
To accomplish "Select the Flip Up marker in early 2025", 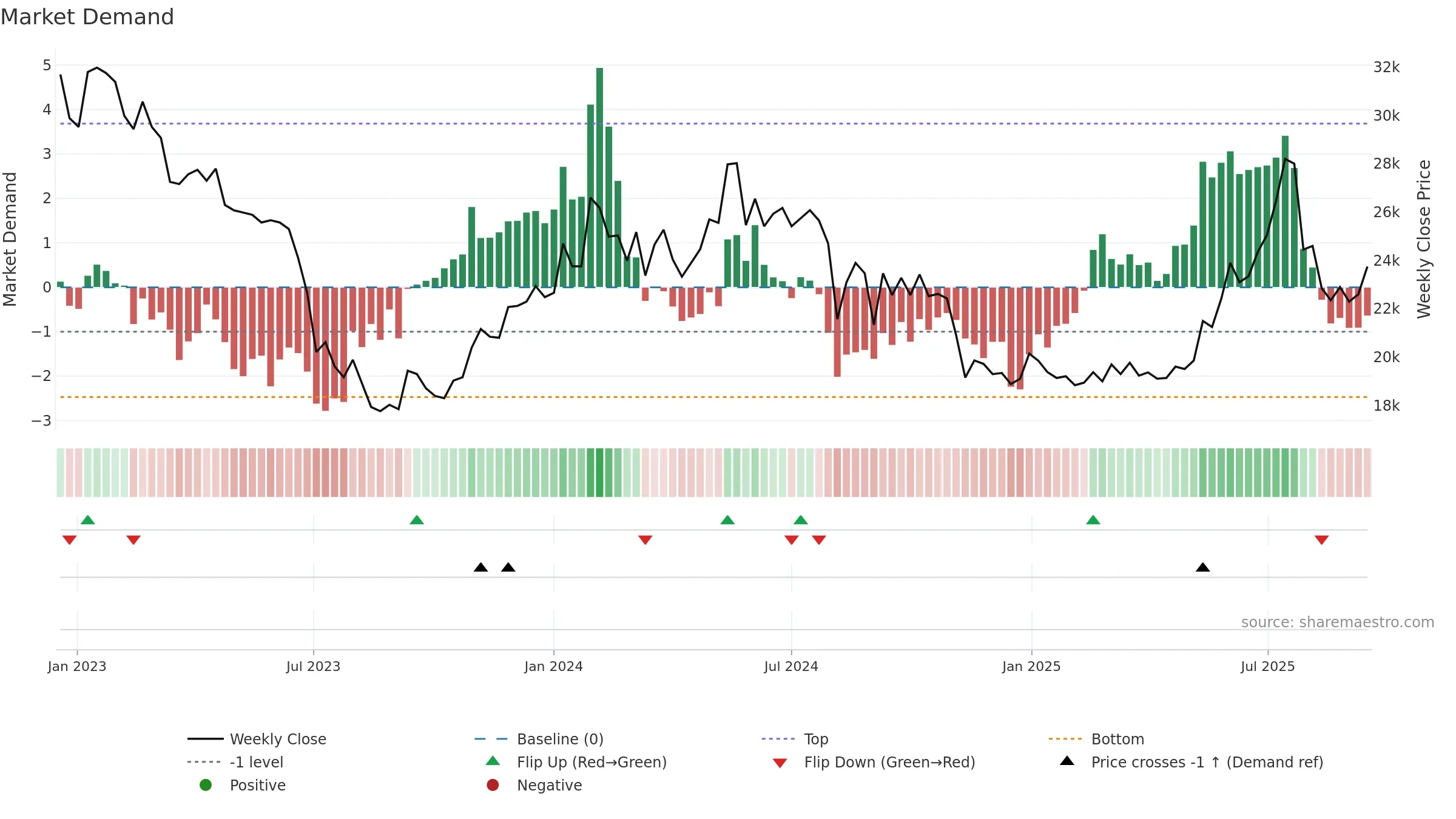I will (1093, 520).
